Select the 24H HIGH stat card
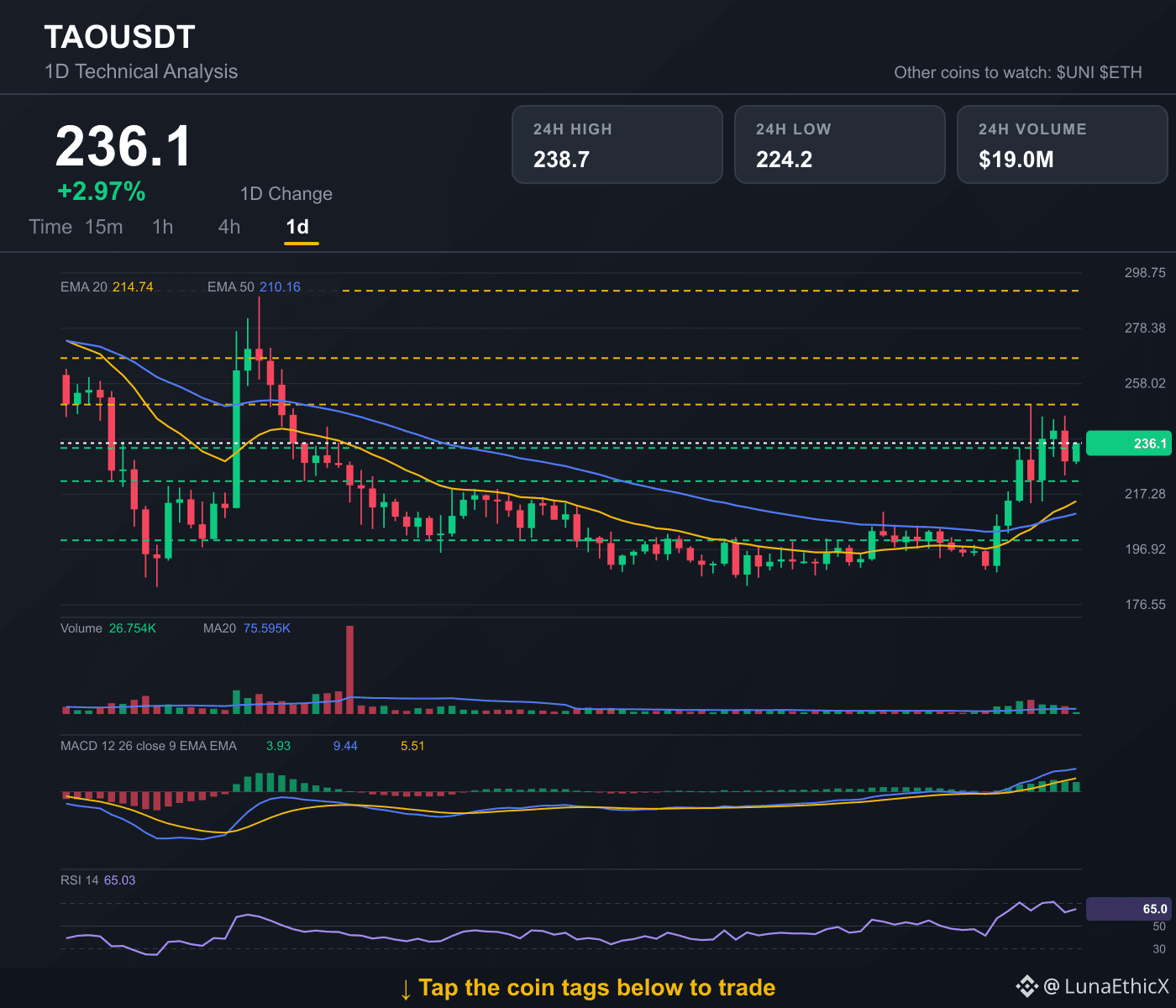The height and width of the screenshot is (1008, 1176). 617,144
